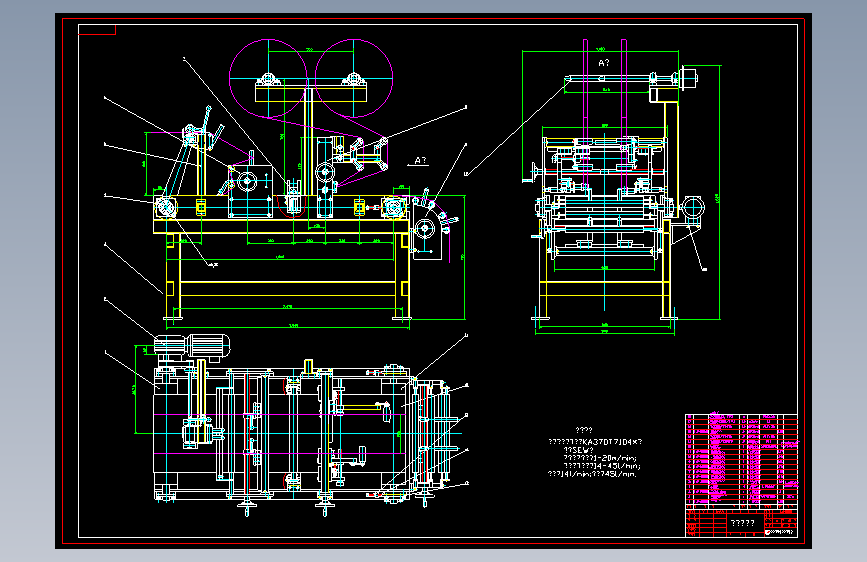Viewport: 867px width, 562px height.
Task: Click the magenta parts list table
Action: point(741,460)
